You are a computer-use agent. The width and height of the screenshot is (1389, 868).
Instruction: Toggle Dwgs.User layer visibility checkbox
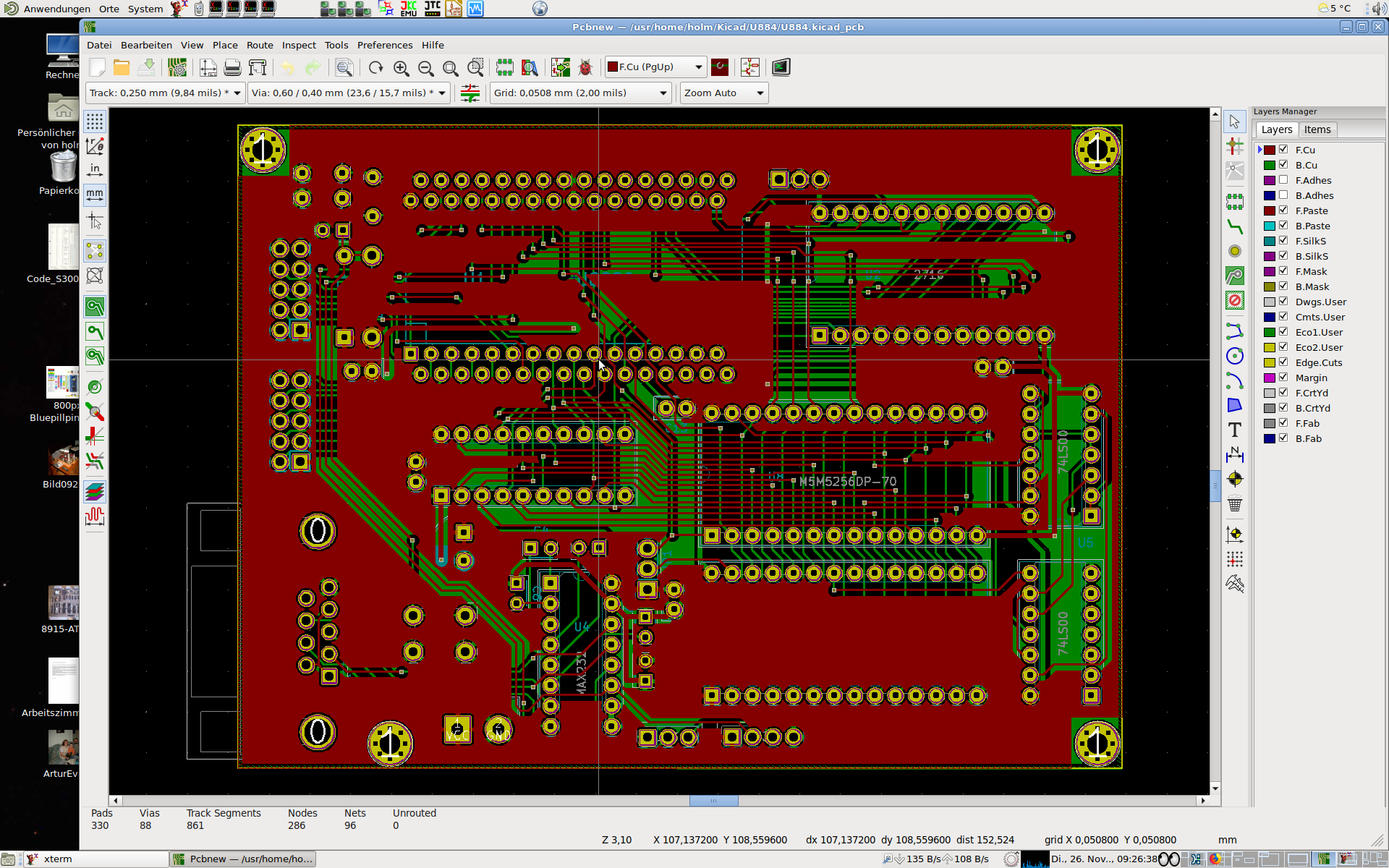(1283, 302)
